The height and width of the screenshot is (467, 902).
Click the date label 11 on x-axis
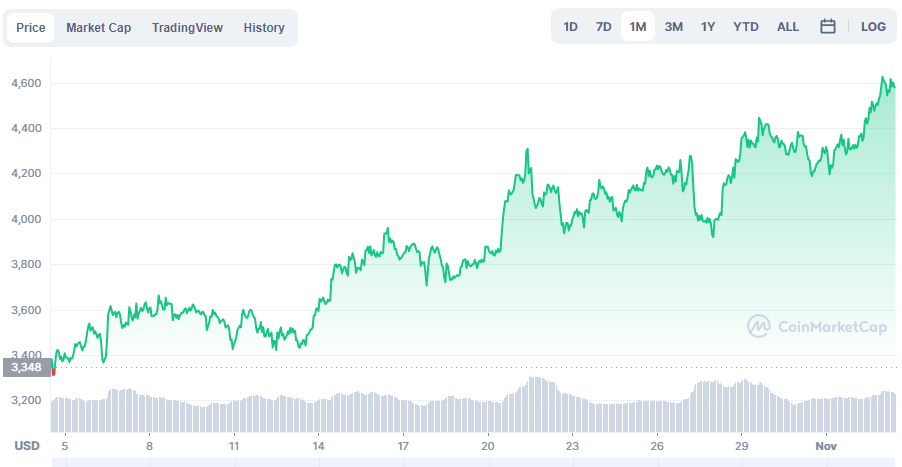pyautogui.click(x=234, y=446)
